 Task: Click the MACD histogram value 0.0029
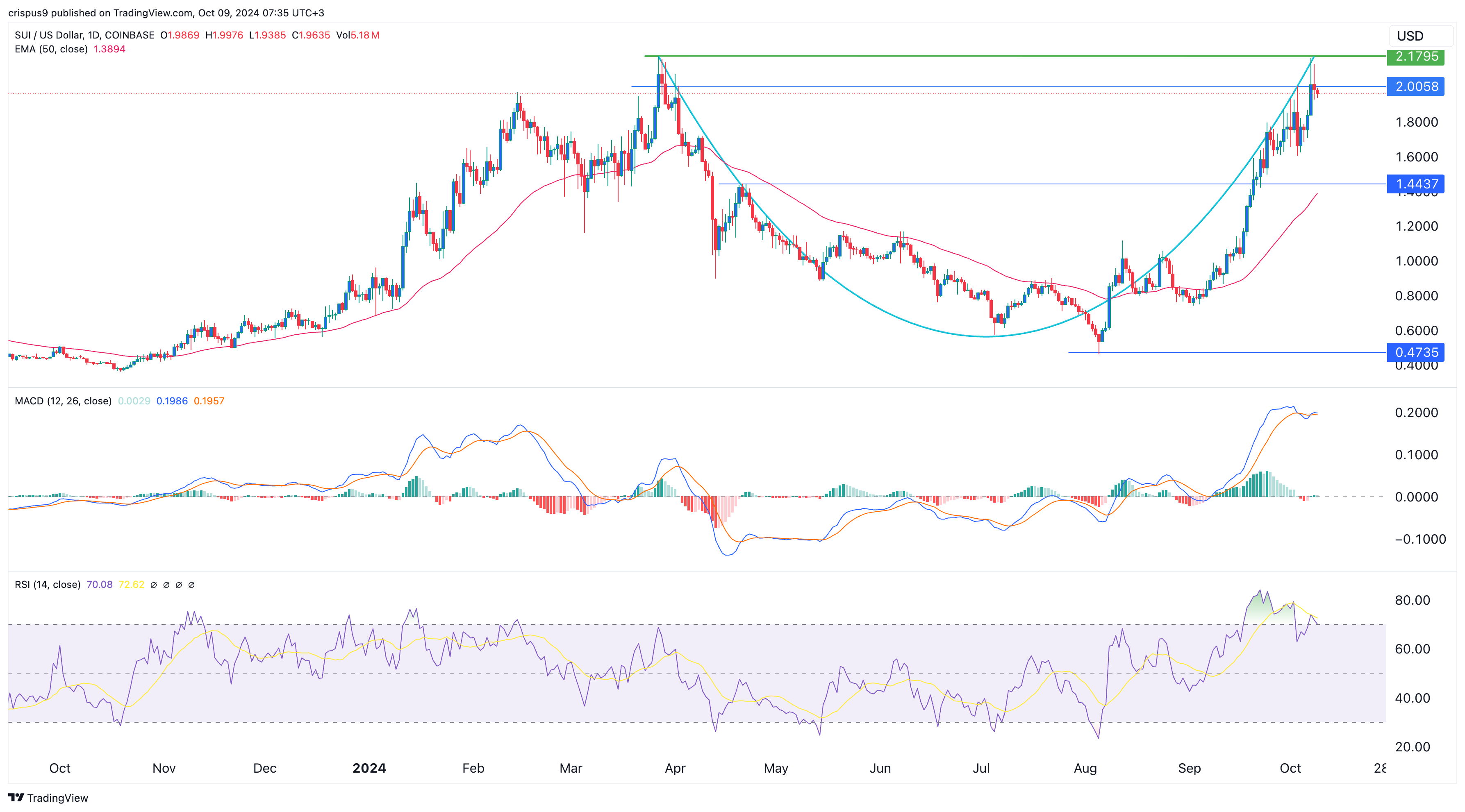click(x=134, y=401)
